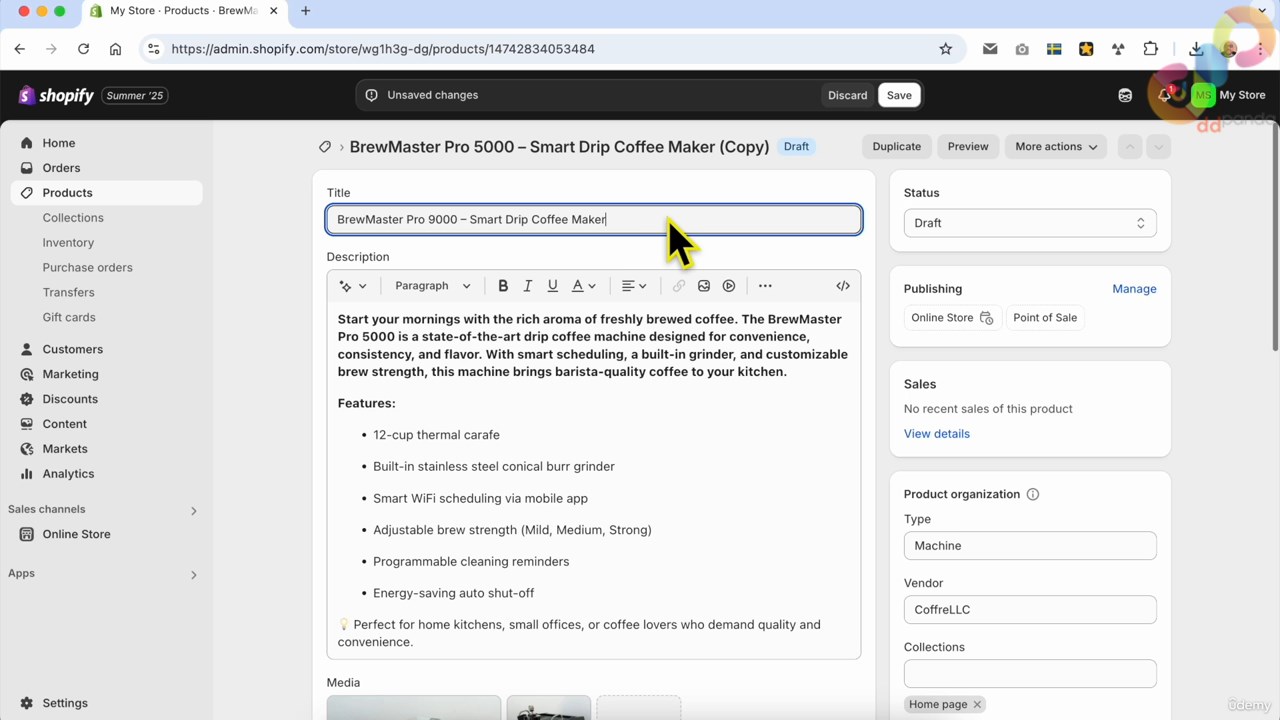Open the Paragraph style dropdown
Image resolution: width=1280 pixels, height=720 pixels.
[432, 286]
